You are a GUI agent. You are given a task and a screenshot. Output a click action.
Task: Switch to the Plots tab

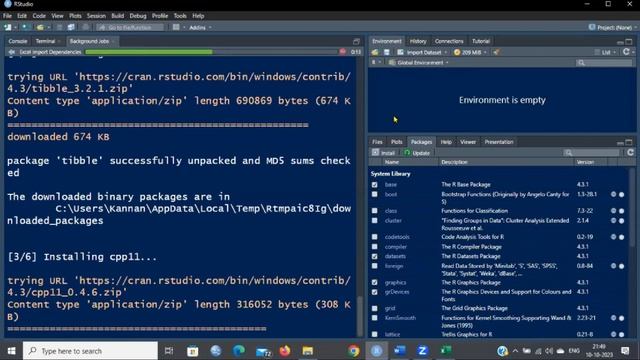(396, 142)
